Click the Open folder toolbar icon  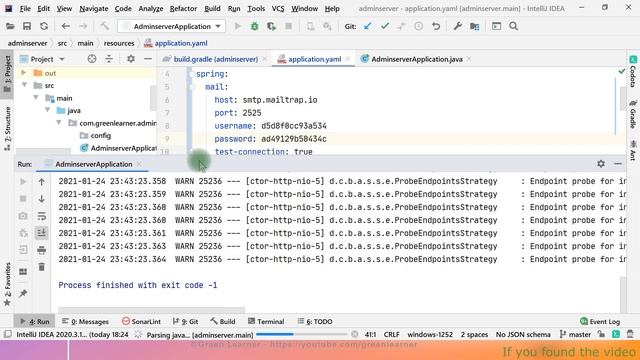(10, 27)
